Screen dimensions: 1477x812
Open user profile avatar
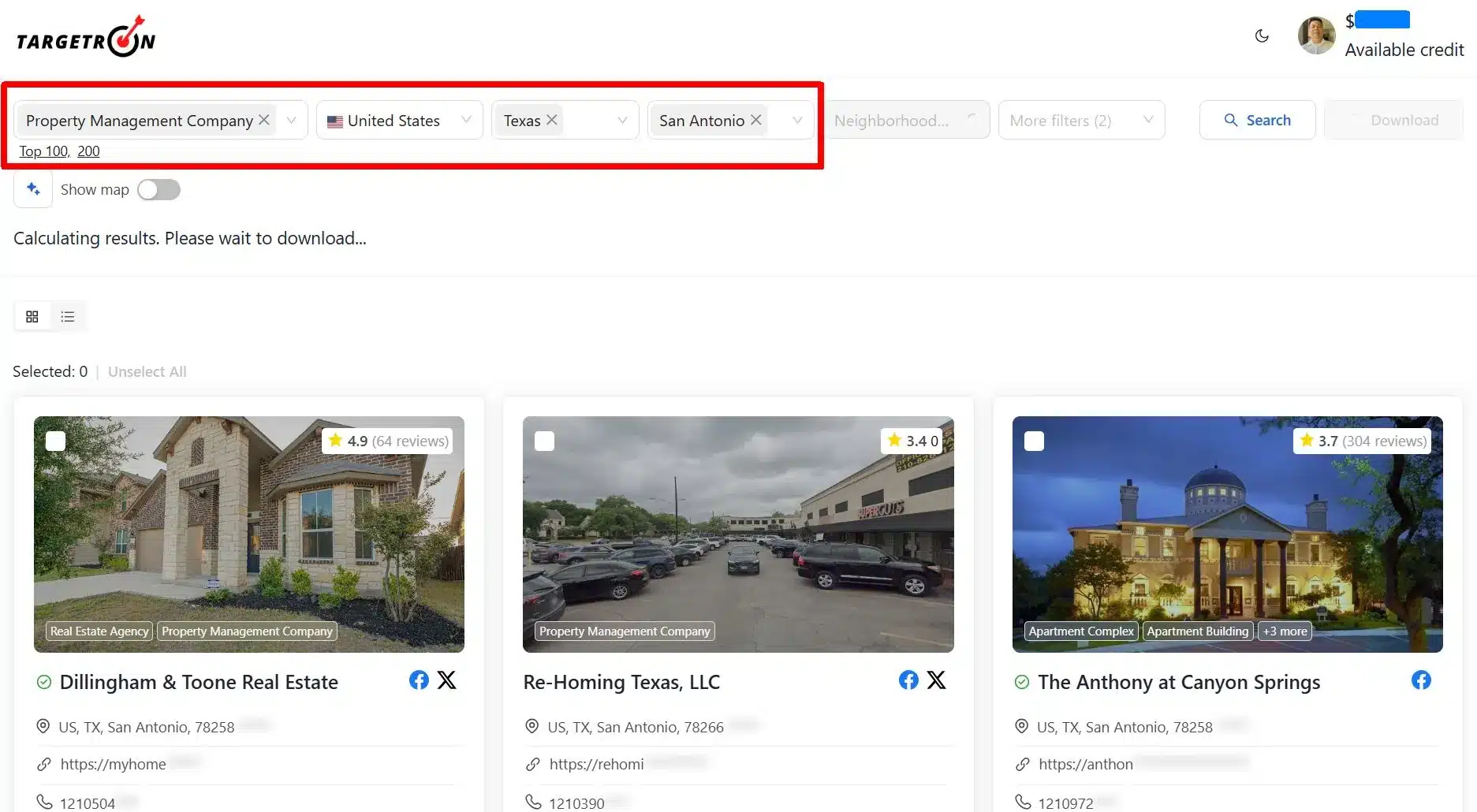(1316, 35)
